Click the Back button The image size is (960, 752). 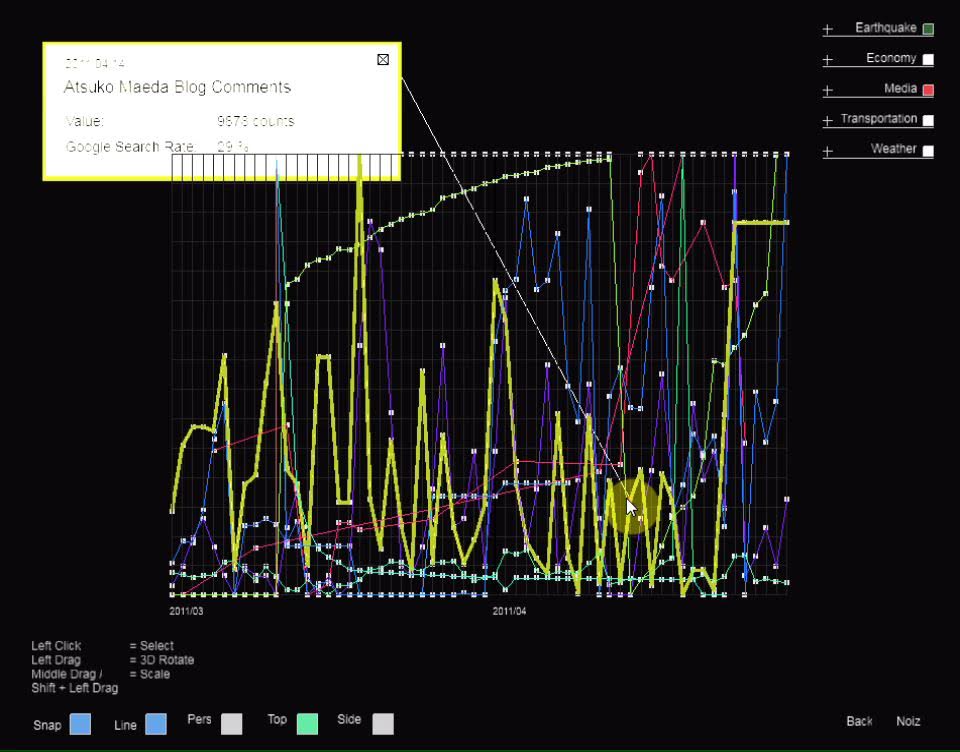pos(859,721)
